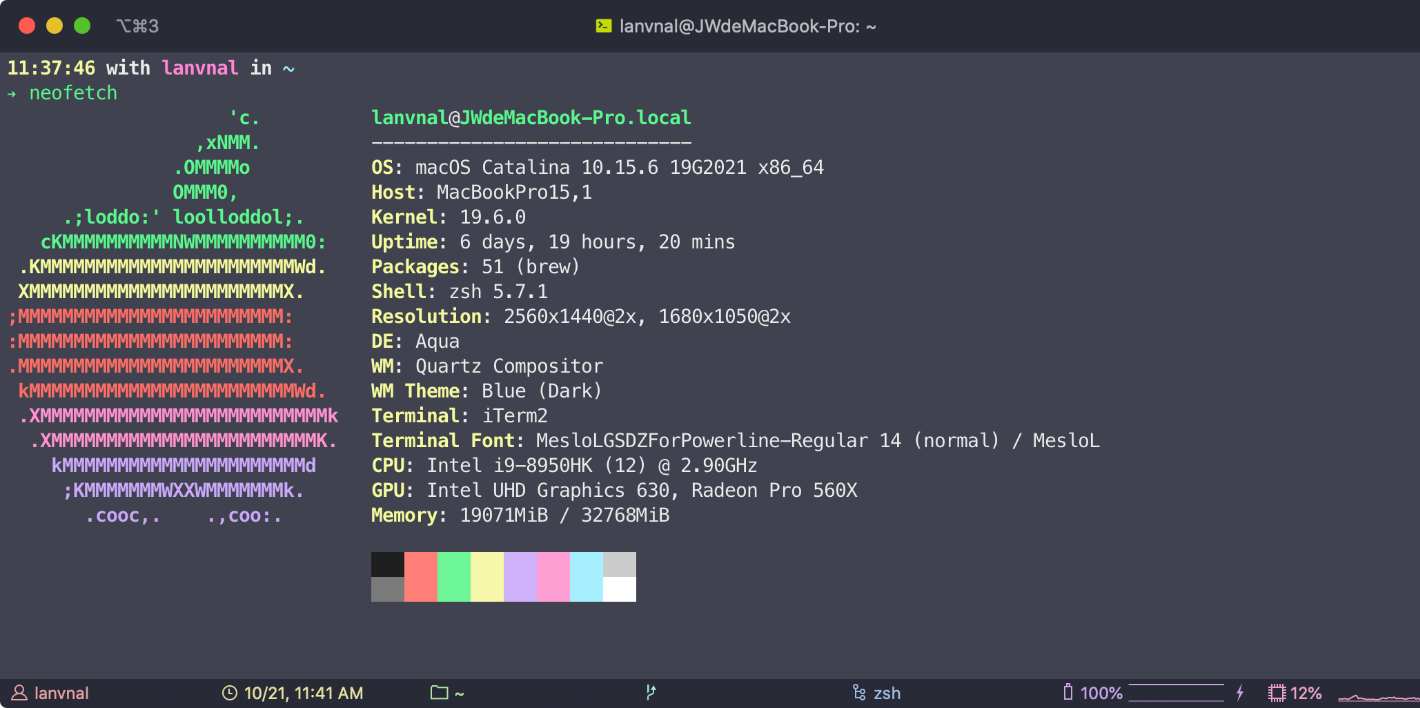Click the window title lanvnal@JWdeMacBook-Pro: ~

click(x=747, y=27)
